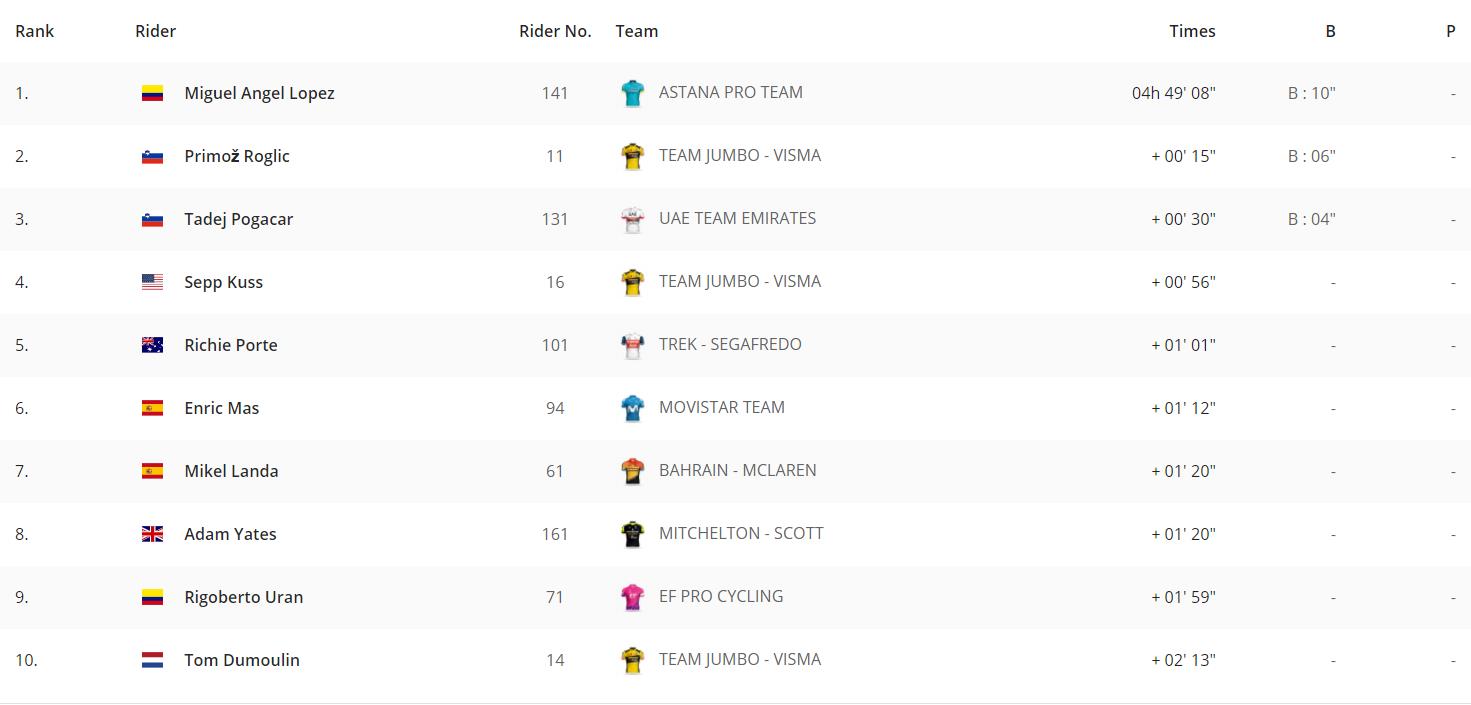Click the UAE Team Emirates jersey icon
Viewport: 1471px width, 705px height.
(x=632, y=219)
